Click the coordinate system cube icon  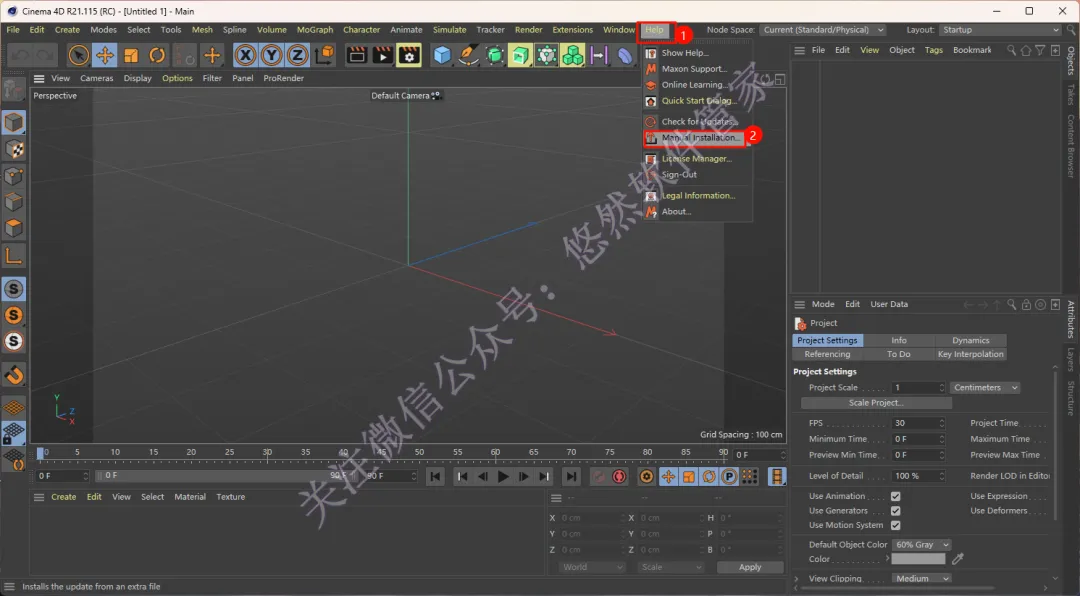[x=324, y=55]
